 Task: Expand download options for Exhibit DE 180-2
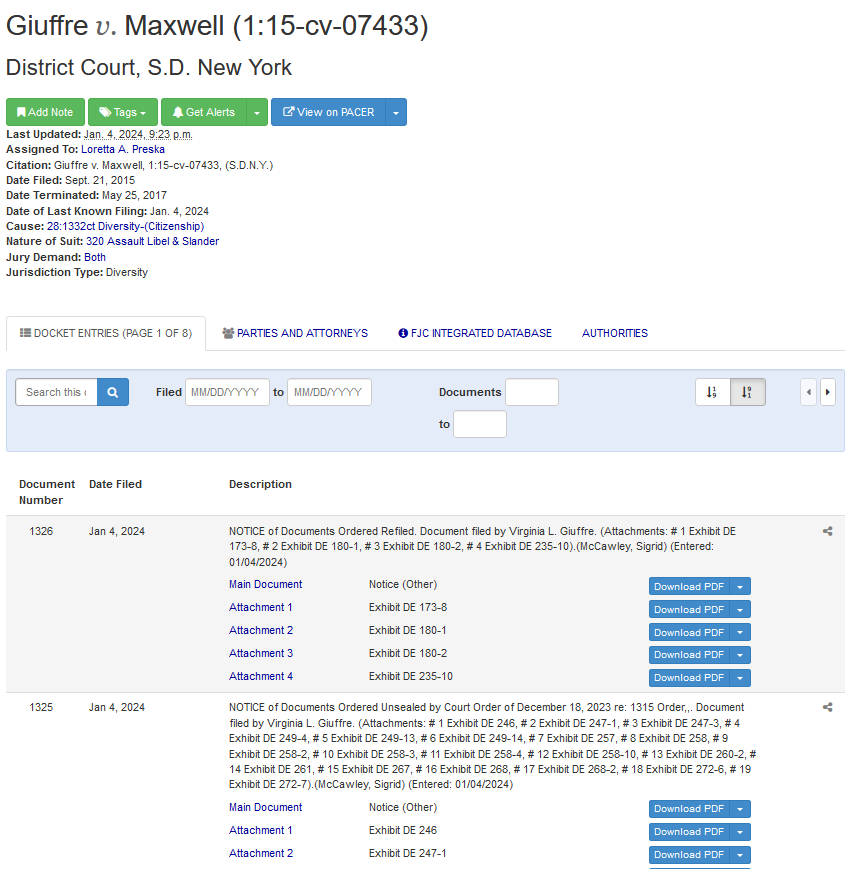740,655
